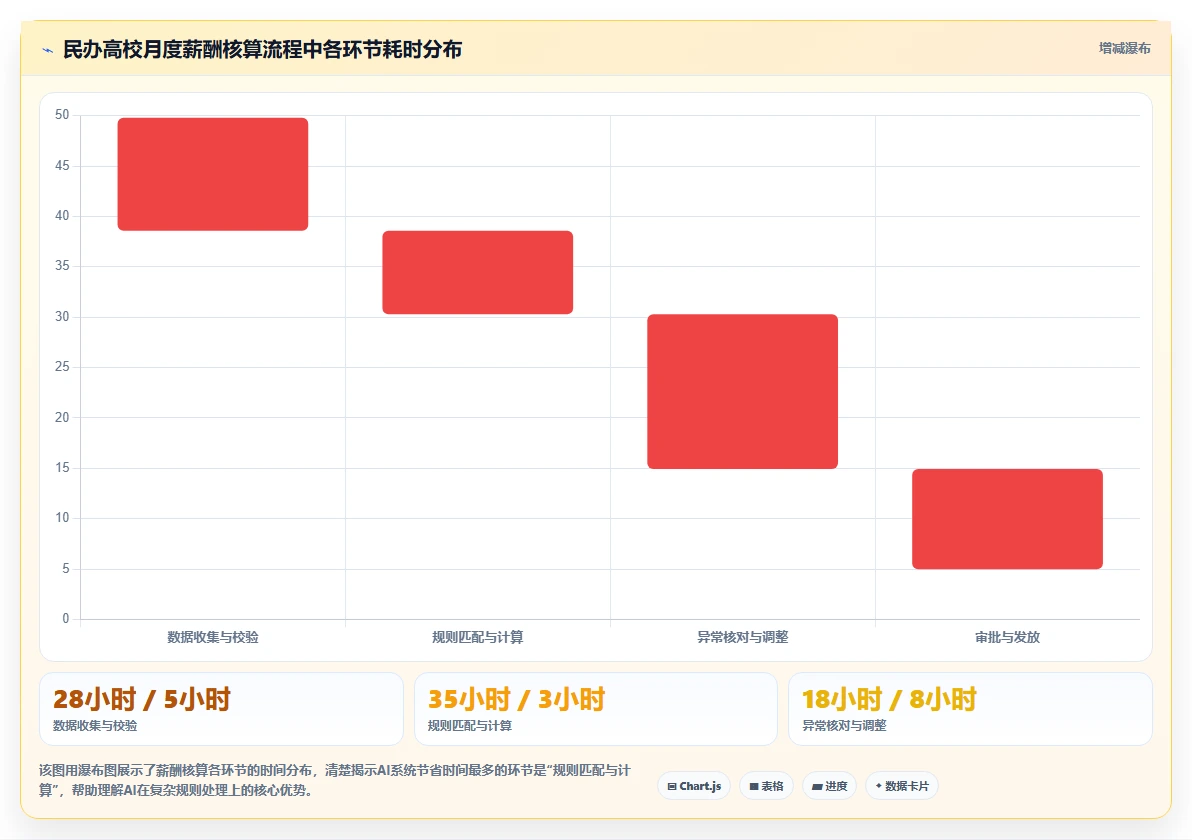Click the x-axis label 数据收集与校验
Viewport: 1192px width, 840px height.
tap(213, 637)
